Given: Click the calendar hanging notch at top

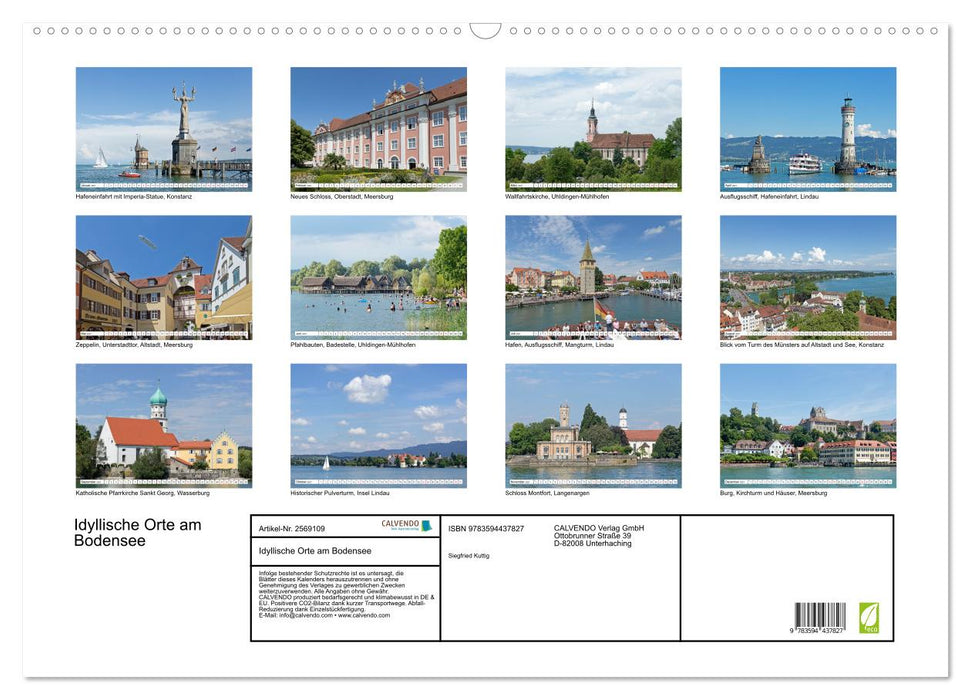Looking at the screenshot, I should pyautogui.click(x=485, y=30).
